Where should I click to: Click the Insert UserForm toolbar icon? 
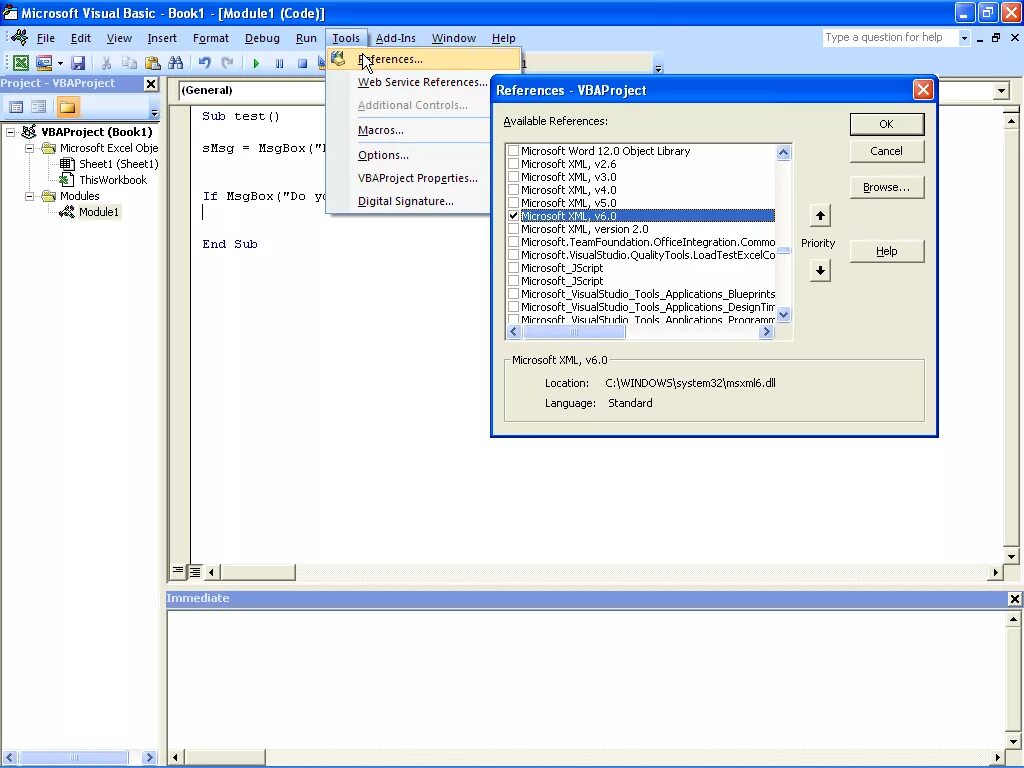(44, 63)
